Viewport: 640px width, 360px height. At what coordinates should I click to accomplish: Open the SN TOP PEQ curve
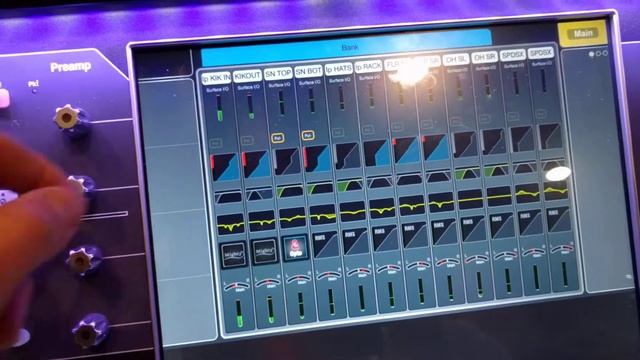pos(292,218)
